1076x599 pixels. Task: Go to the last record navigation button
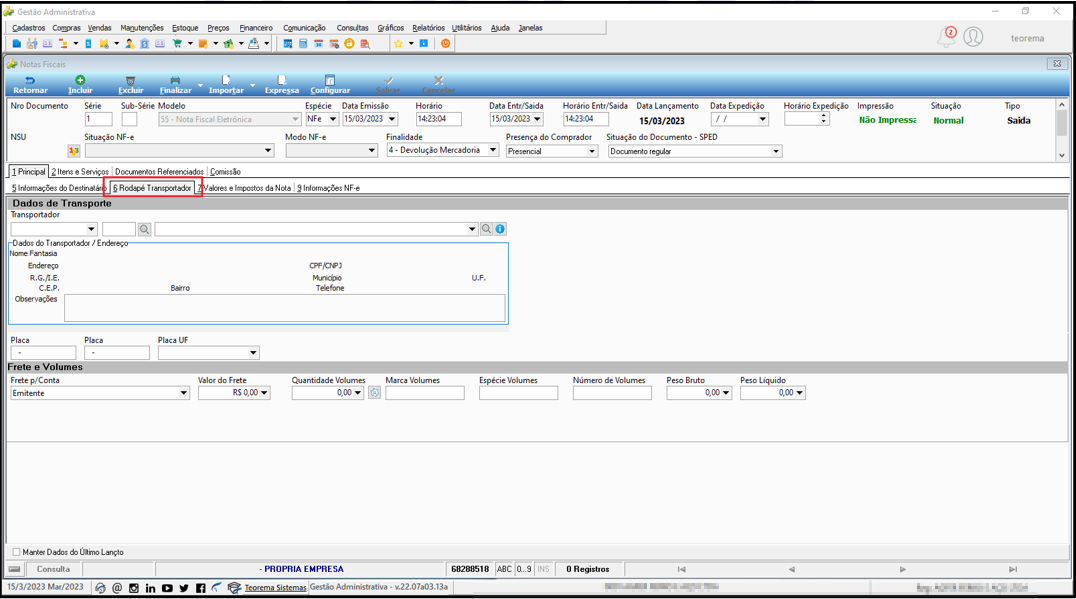[1013, 569]
